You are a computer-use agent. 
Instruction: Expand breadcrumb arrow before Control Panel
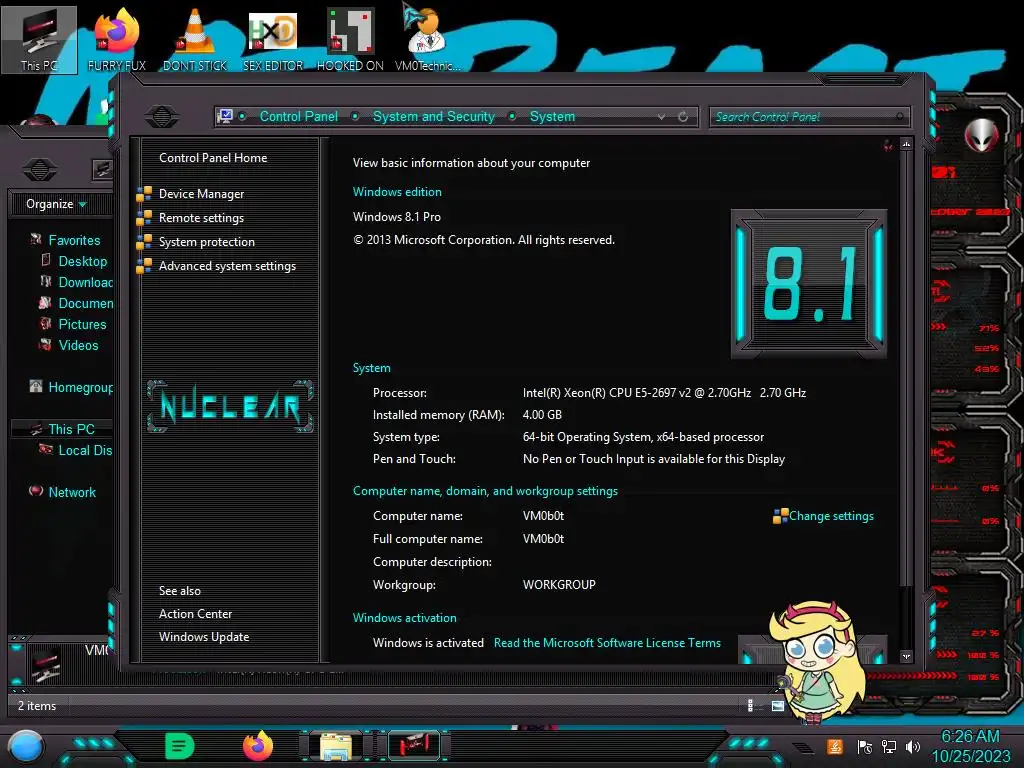coord(242,116)
